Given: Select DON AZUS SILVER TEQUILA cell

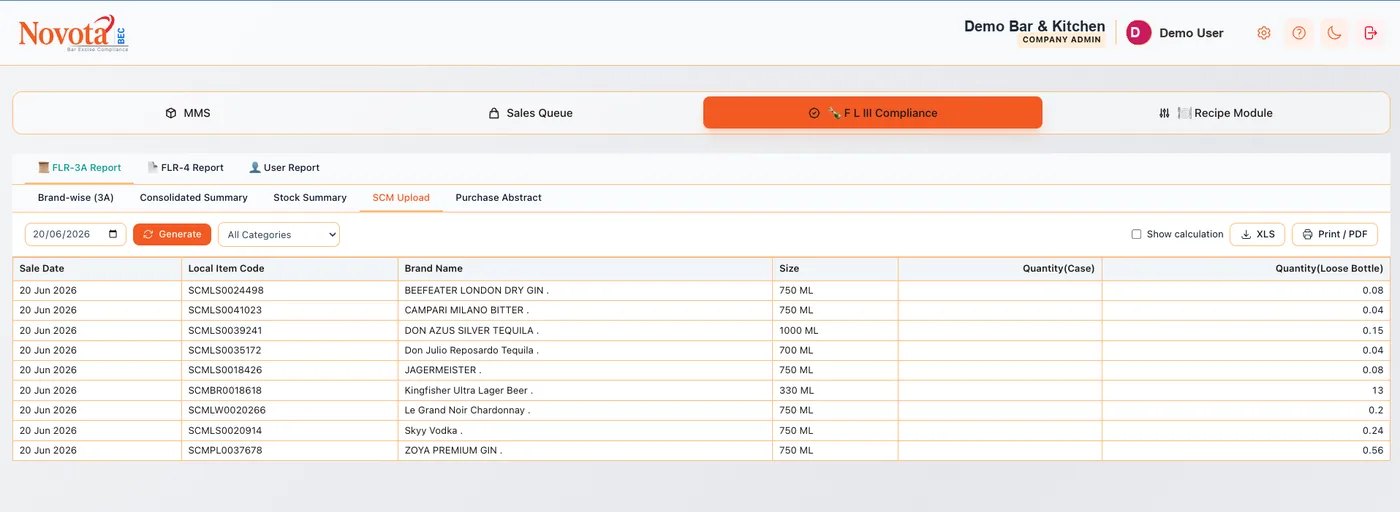Looking at the screenshot, I should [x=586, y=330].
